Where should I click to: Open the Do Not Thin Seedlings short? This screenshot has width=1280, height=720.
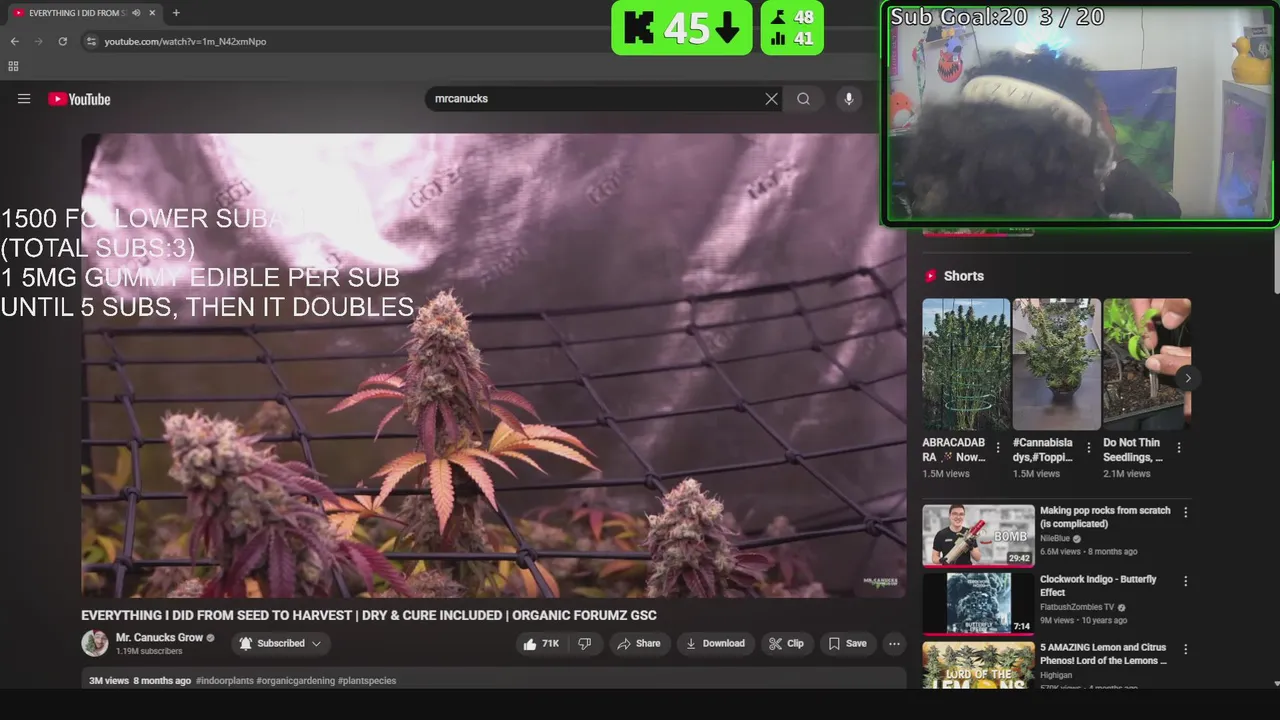tap(1147, 364)
